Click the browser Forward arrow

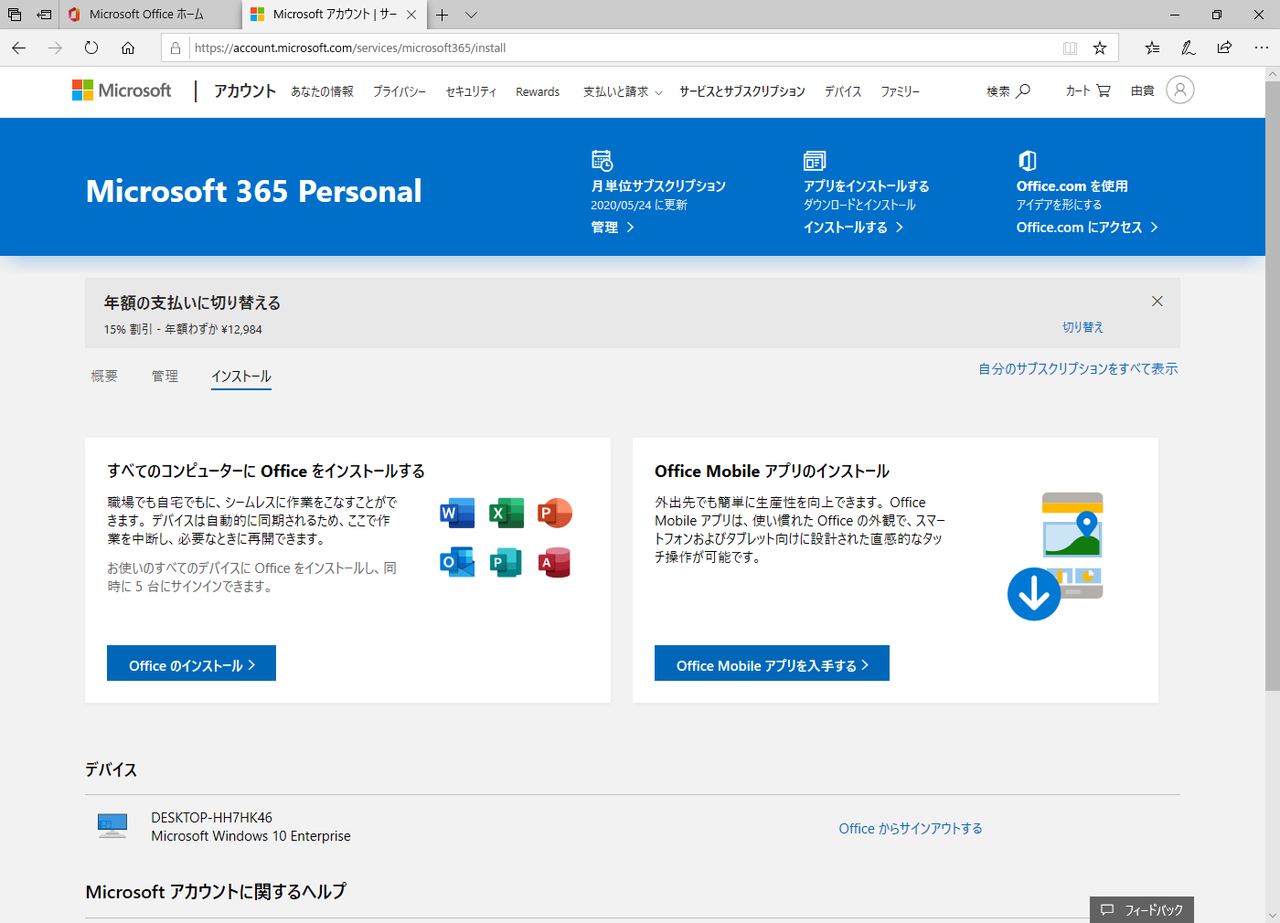[55, 48]
